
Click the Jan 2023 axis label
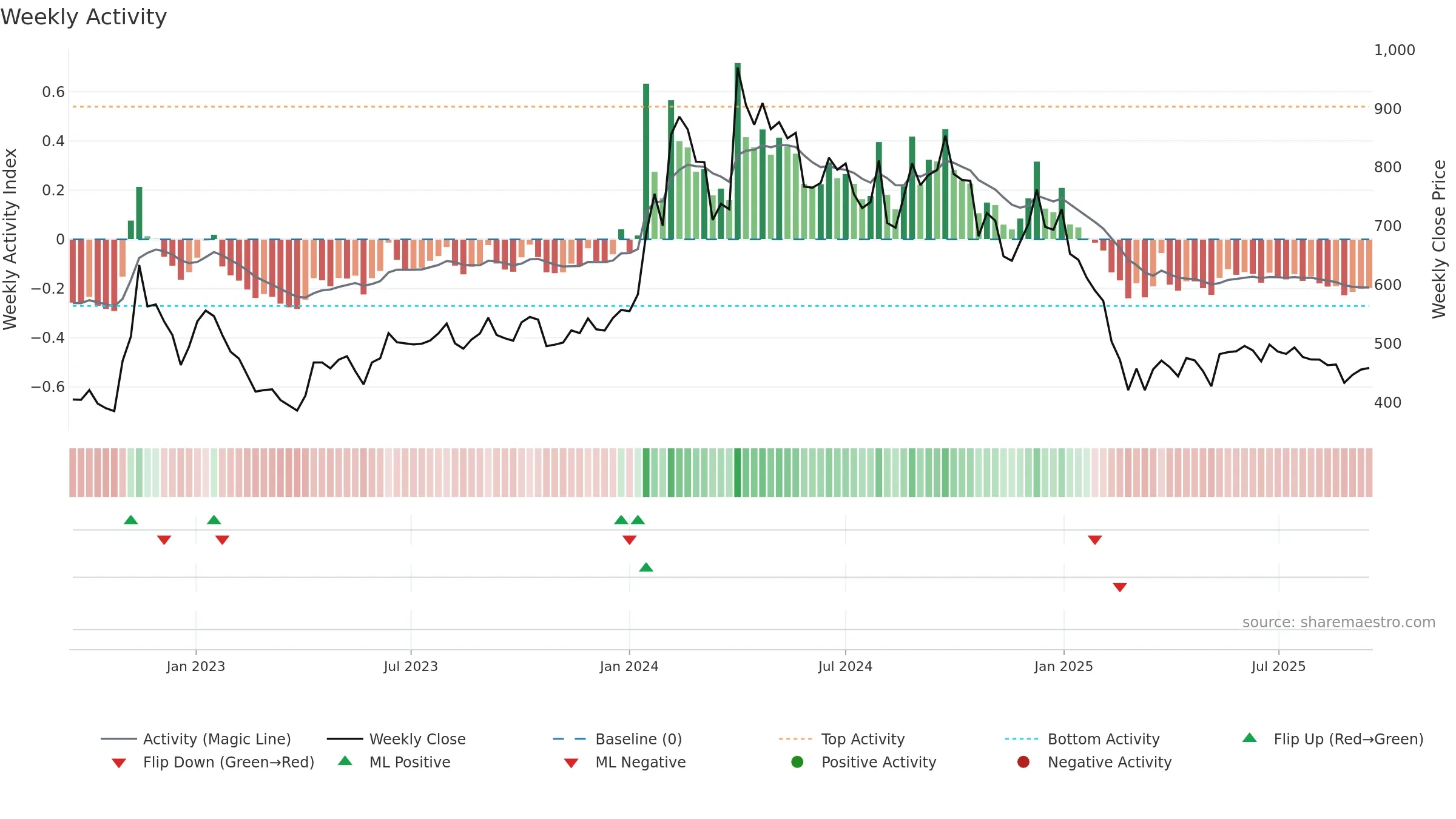[x=196, y=667]
